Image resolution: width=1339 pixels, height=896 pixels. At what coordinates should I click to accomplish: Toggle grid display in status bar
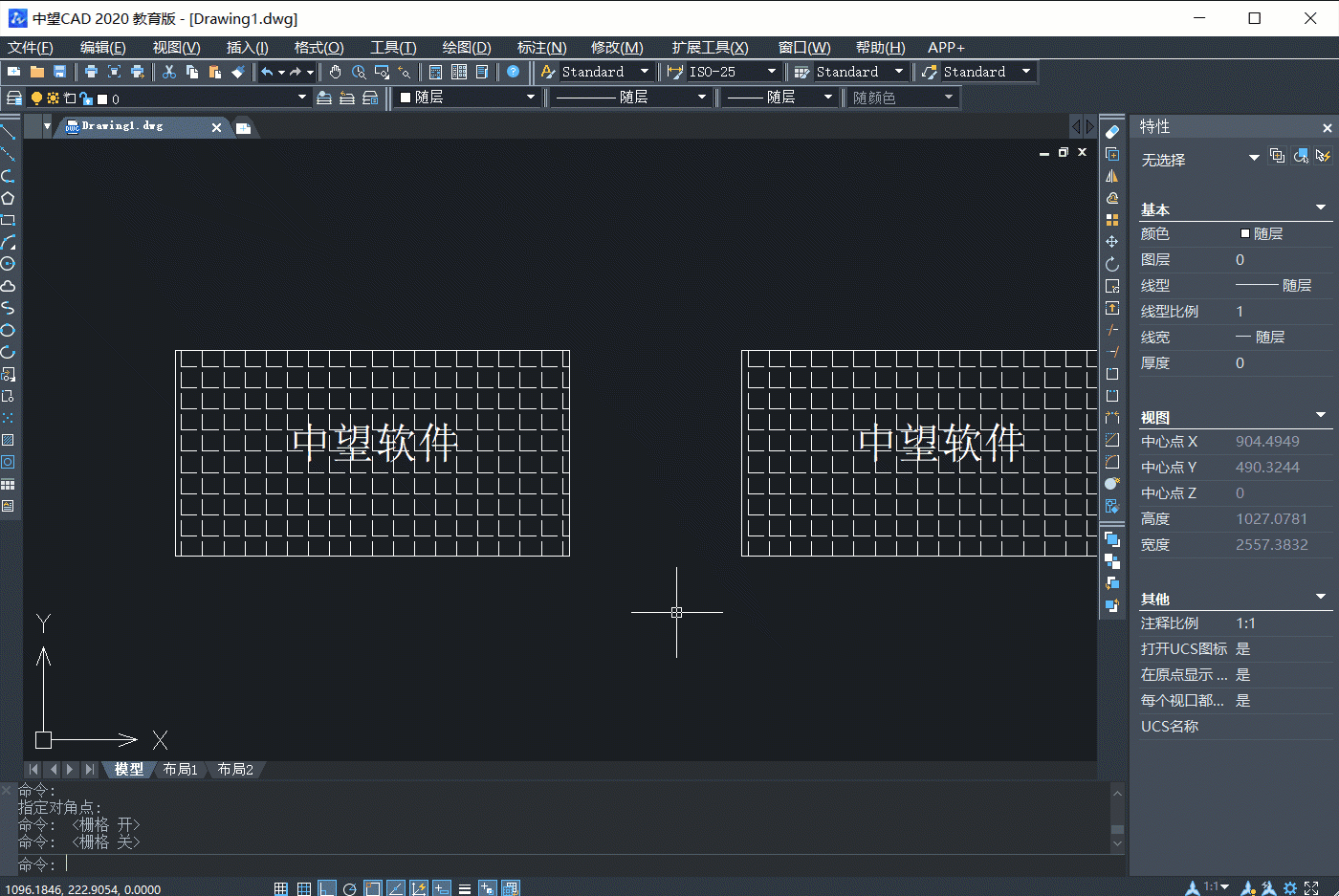click(x=303, y=888)
